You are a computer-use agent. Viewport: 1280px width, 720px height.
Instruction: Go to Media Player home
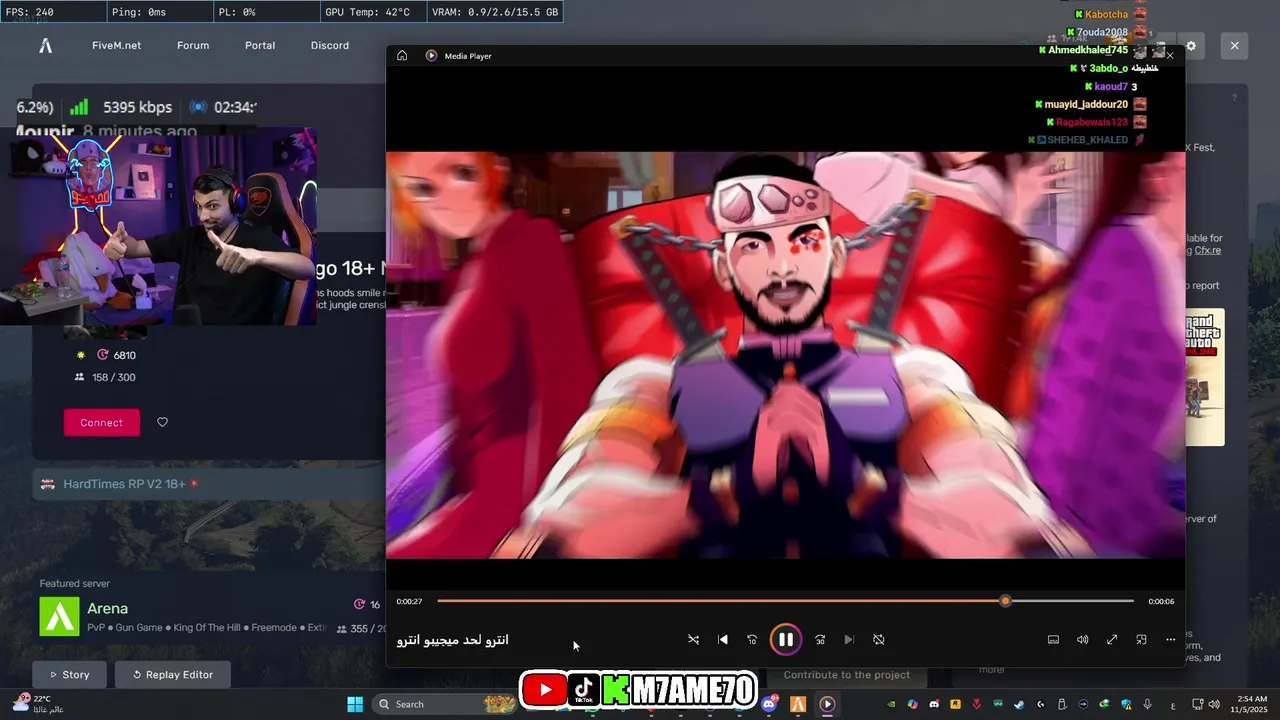[402, 56]
